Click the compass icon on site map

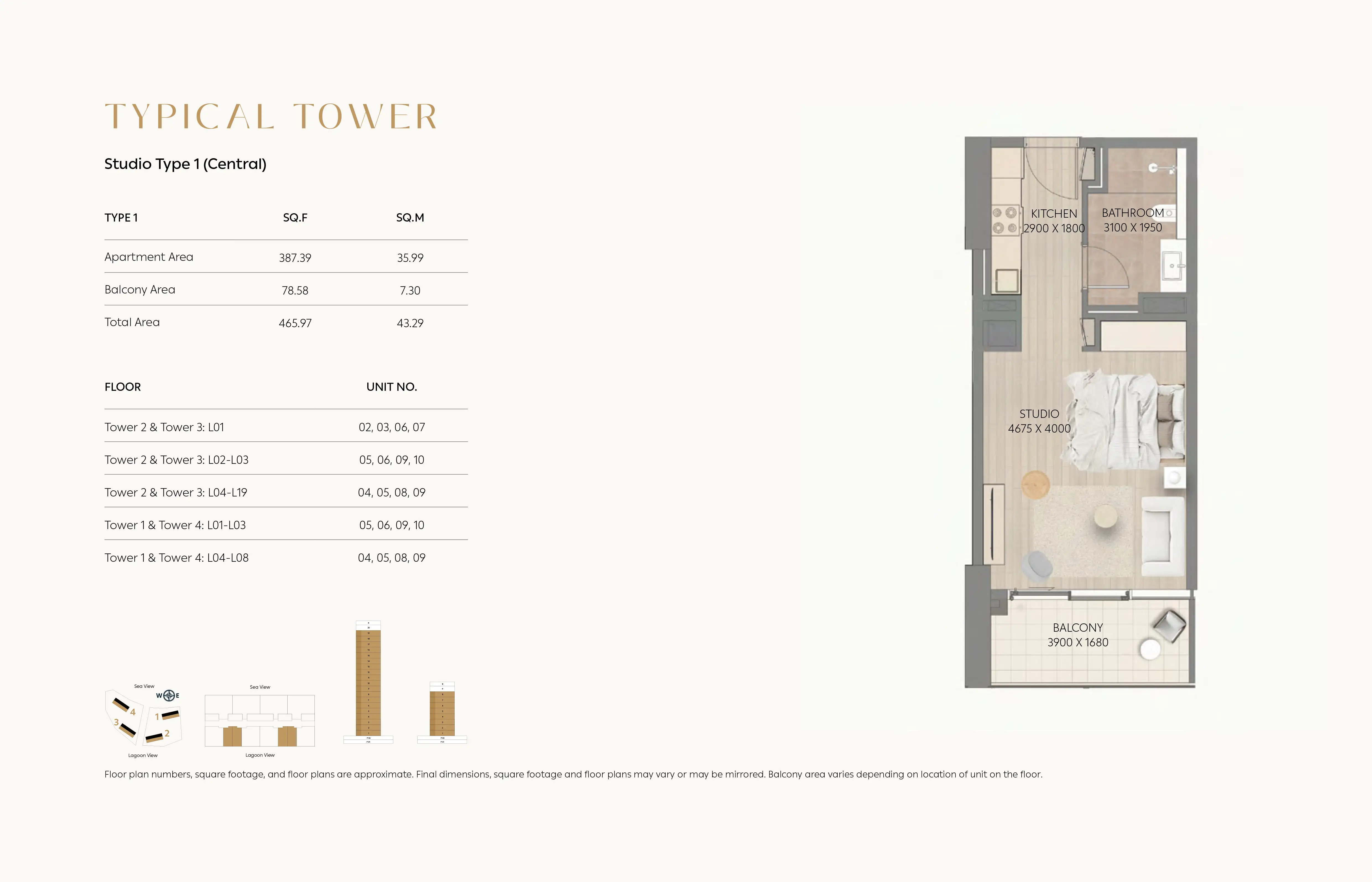169,695
